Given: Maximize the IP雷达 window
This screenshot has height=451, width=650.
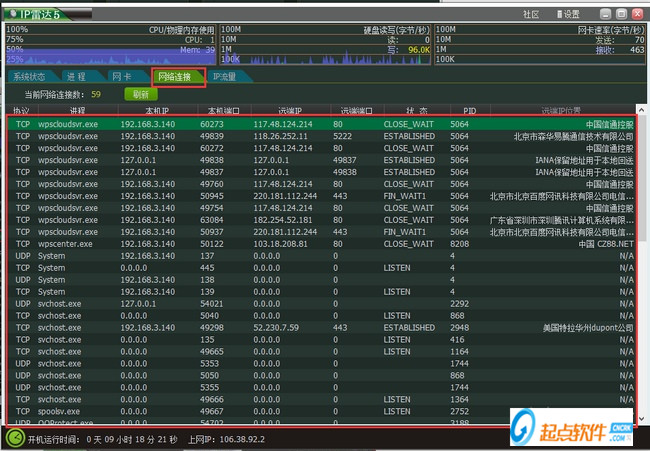Looking at the screenshot, I should pos(621,14).
